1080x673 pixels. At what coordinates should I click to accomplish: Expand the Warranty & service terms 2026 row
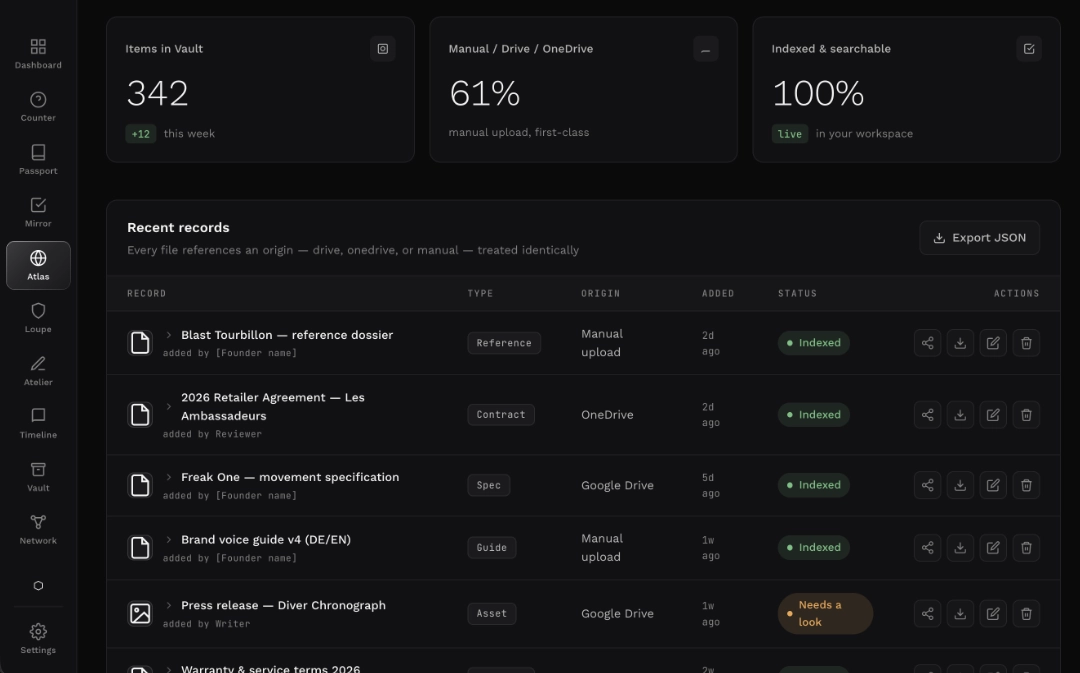pos(169,669)
